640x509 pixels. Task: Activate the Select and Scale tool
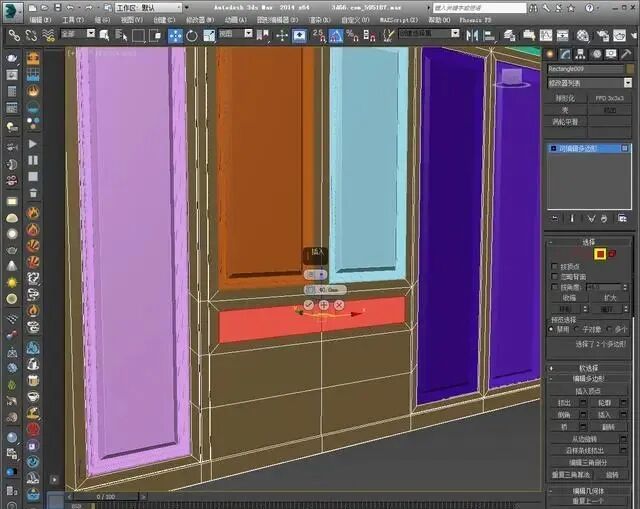(209, 36)
